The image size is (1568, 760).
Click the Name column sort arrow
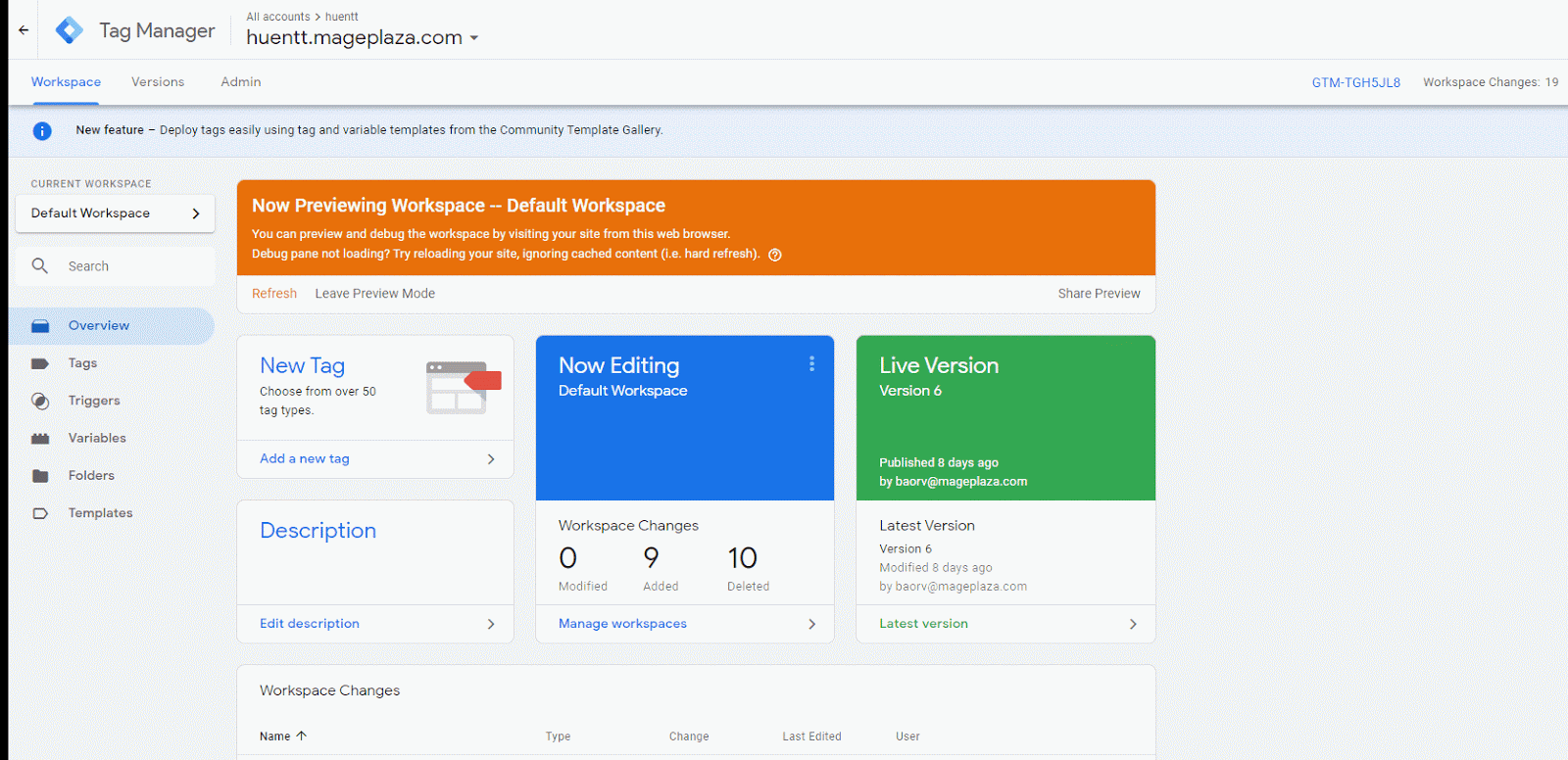[302, 736]
